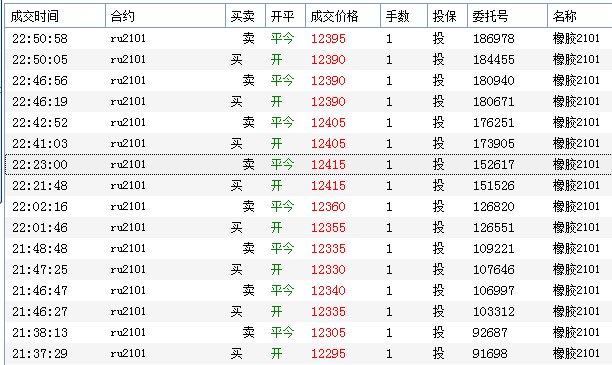Click the price 12395
The width and height of the screenshot is (612, 365).
328,39
